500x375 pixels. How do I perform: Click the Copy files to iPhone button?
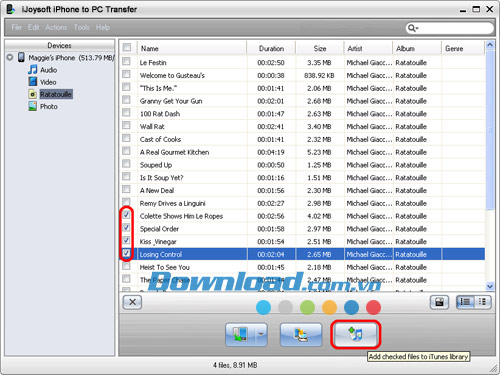point(241,334)
